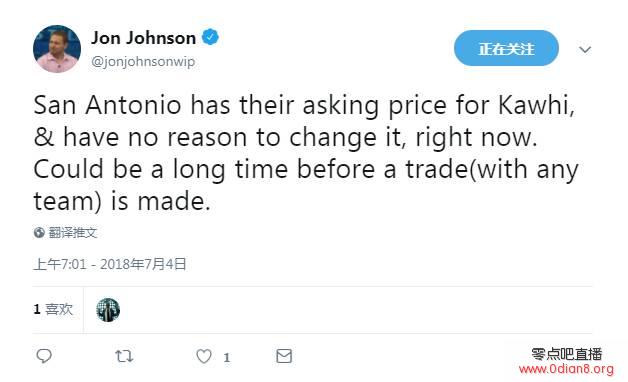Click the blue verified badge beside Jon Johnson
Screen dimensions: 628x382
click(x=210, y=37)
